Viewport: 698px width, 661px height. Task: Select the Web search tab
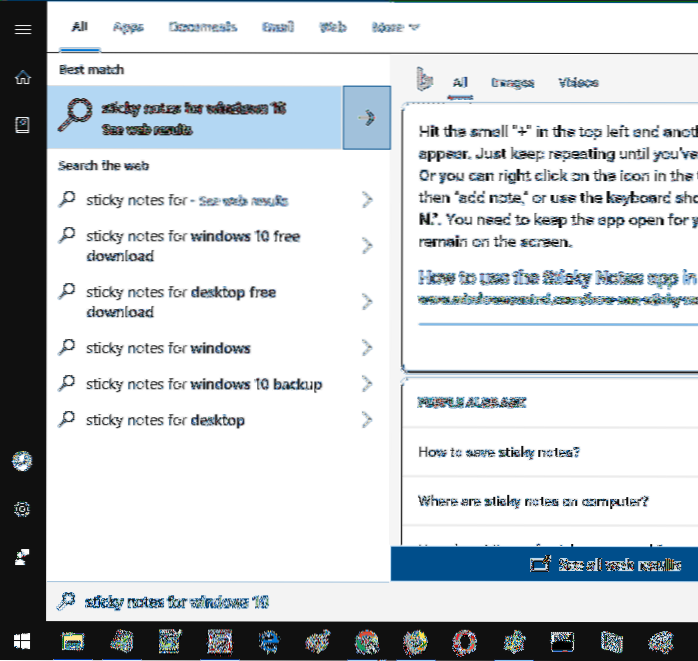(x=332, y=28)
